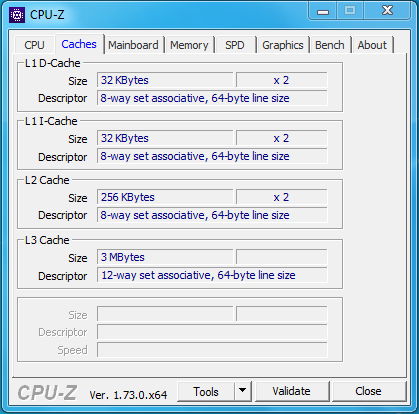Close the window with X icon
419x414 pixels.
(387, 11)
